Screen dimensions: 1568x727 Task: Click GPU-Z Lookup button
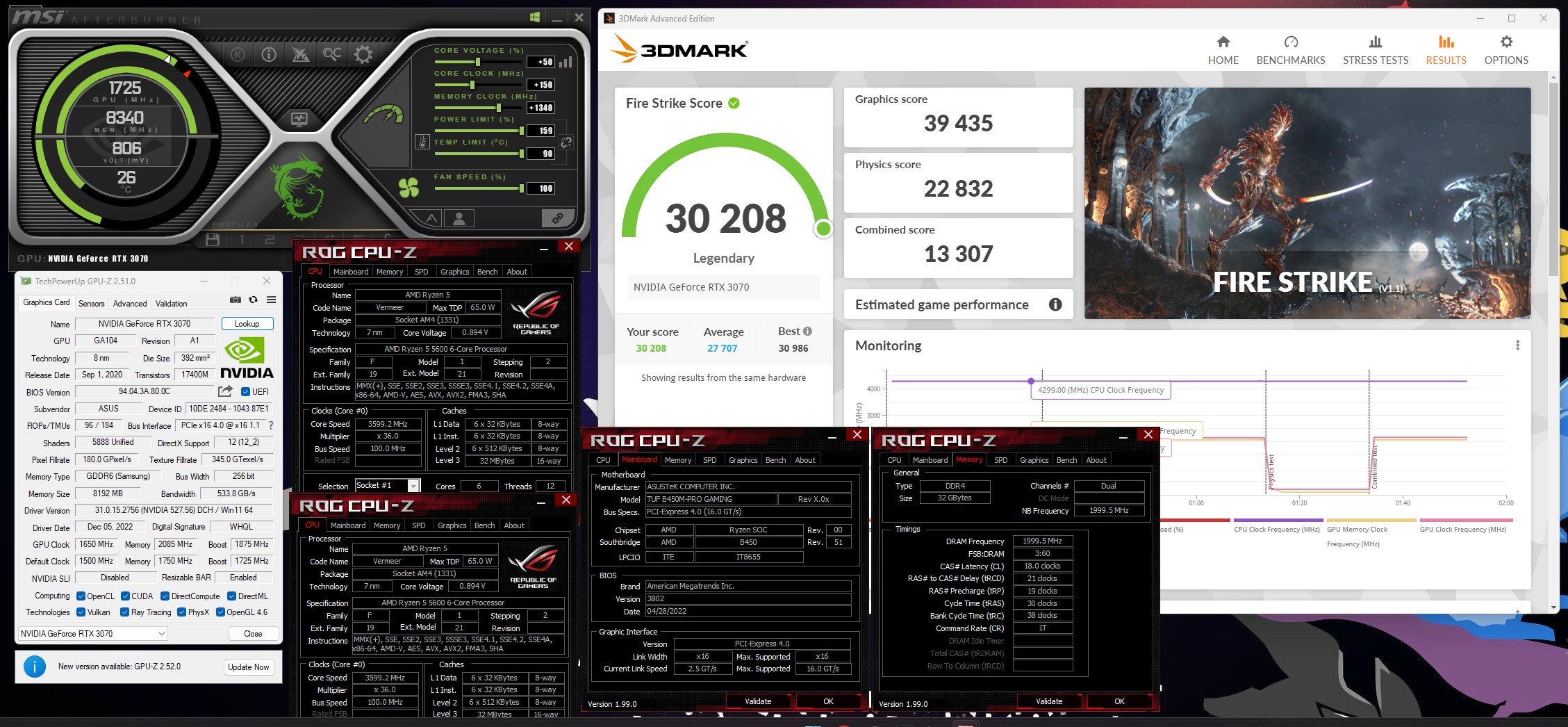point(247,324)
